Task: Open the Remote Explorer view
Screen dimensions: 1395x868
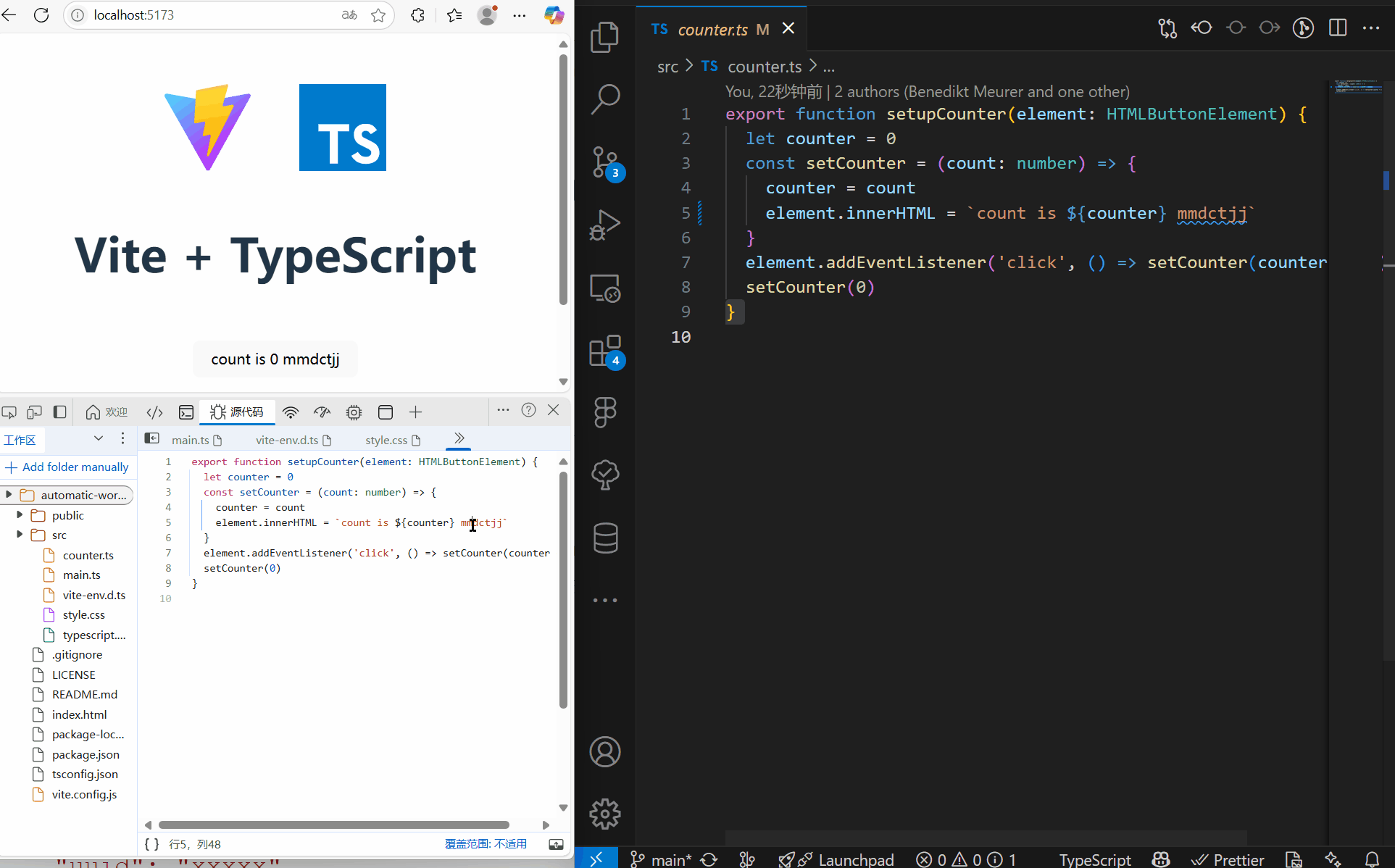Action: pyautogui.click(x=605, y=288)
